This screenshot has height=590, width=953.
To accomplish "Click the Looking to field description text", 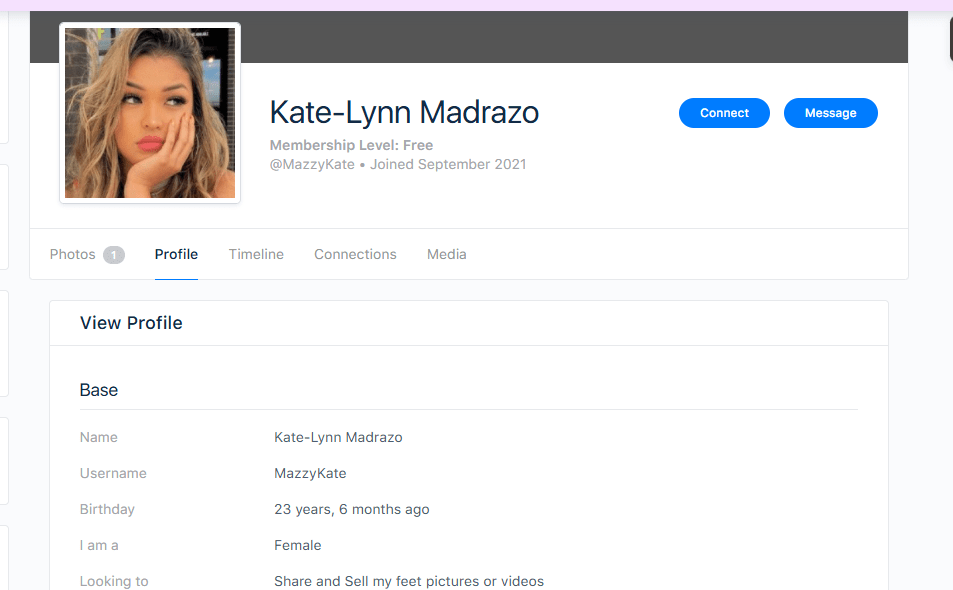I will (409, 580).
